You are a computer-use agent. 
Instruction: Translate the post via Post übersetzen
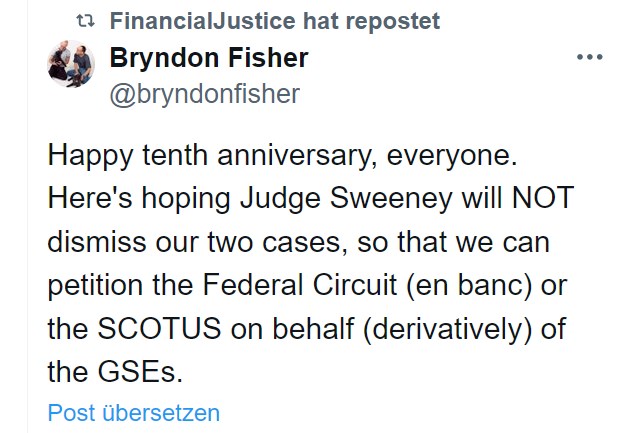(x=133, y=412)
